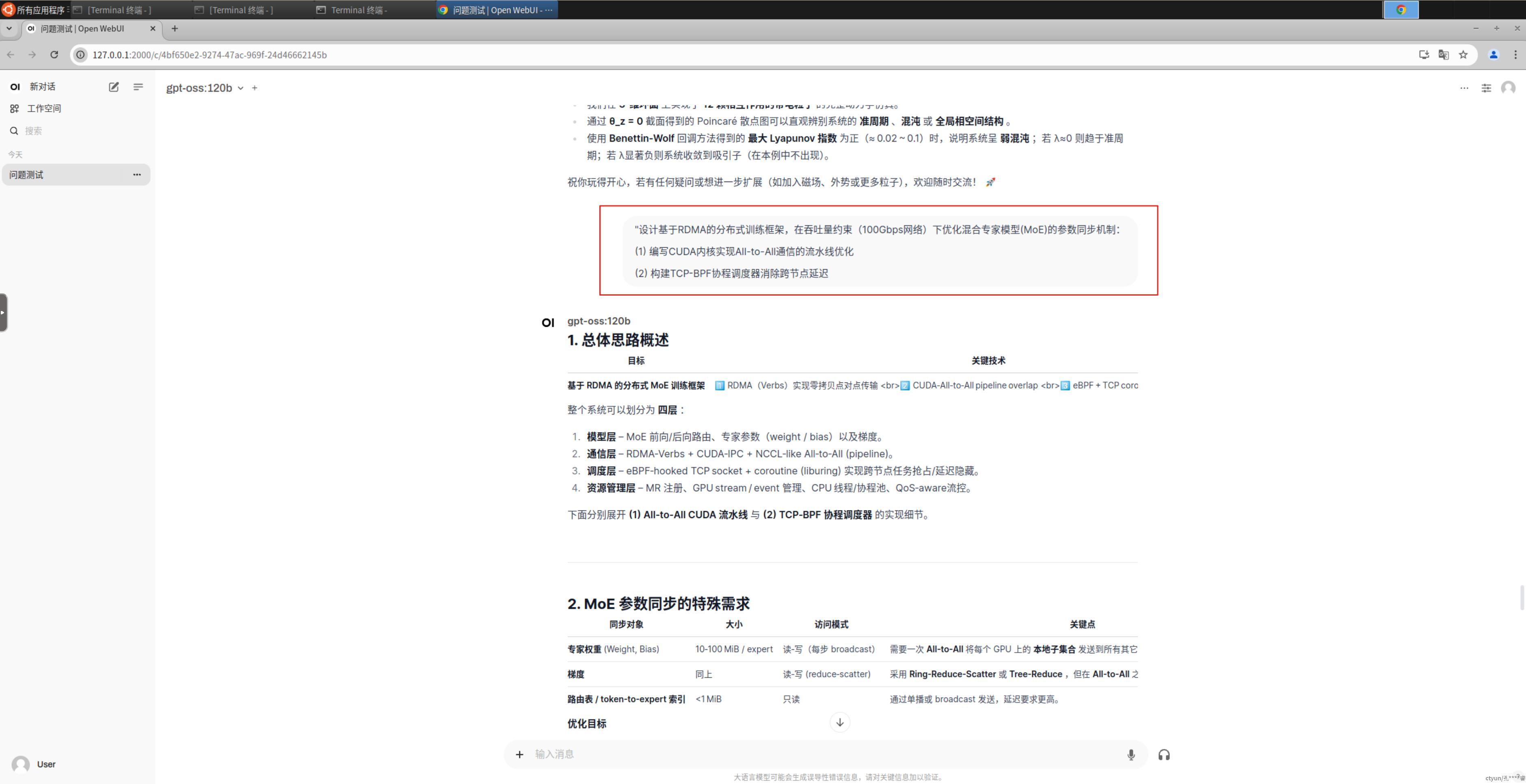Open a new browser tab
1526x784 pixels.
coord(175,28)
